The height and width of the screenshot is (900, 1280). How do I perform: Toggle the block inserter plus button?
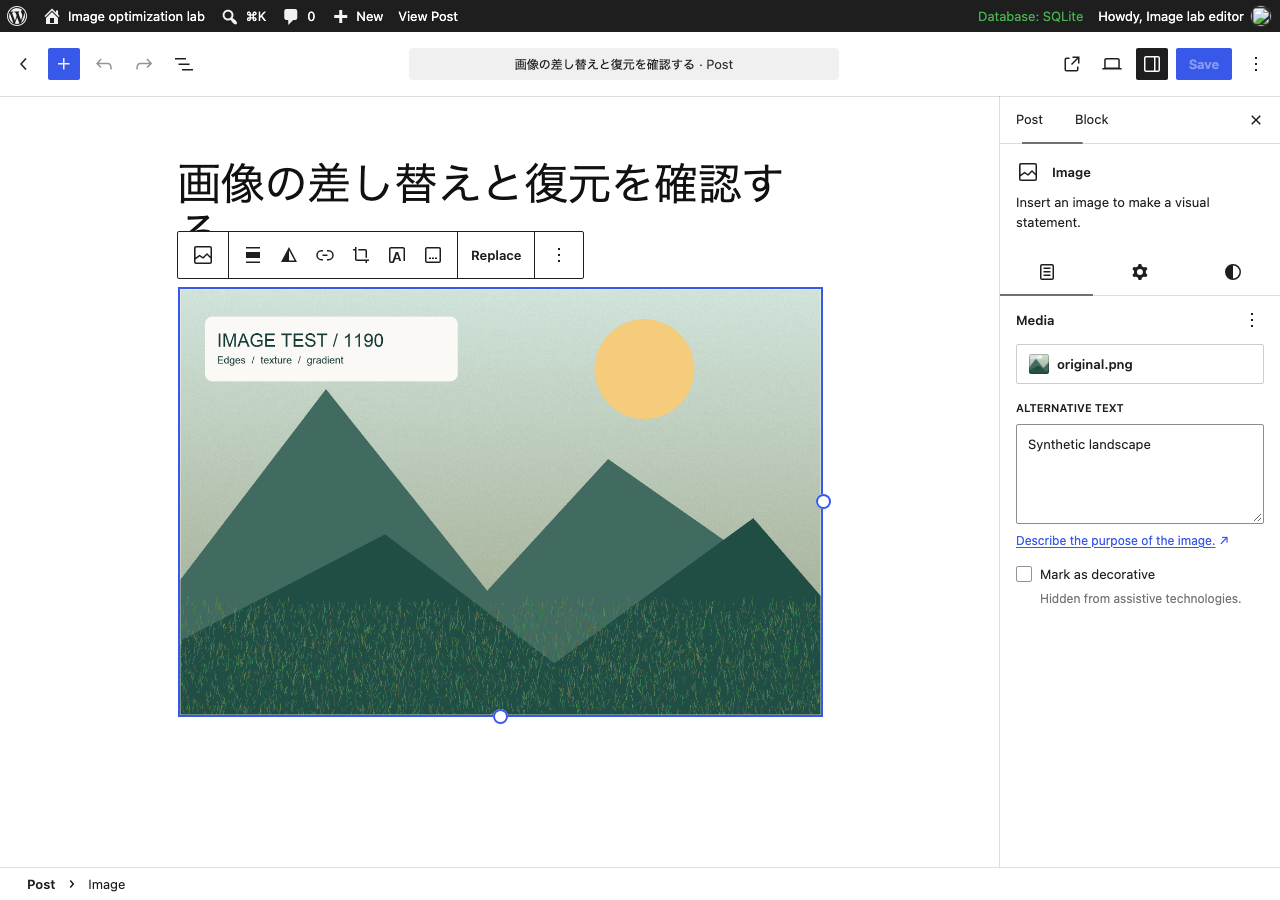click(x=64, y=64)
